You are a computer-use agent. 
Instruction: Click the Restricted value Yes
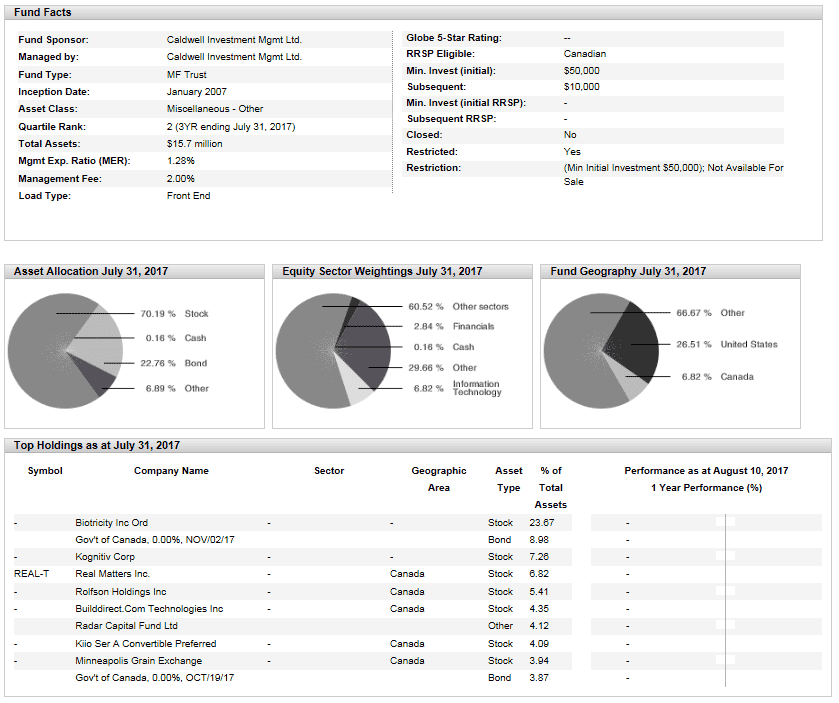pyautogui.click(x=572, y=151)
